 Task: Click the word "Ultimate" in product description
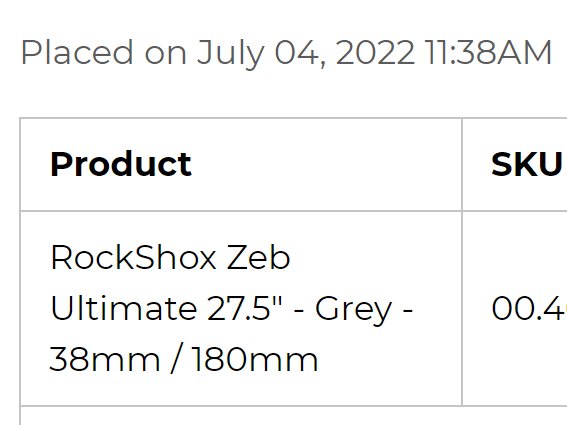[124, 308]
